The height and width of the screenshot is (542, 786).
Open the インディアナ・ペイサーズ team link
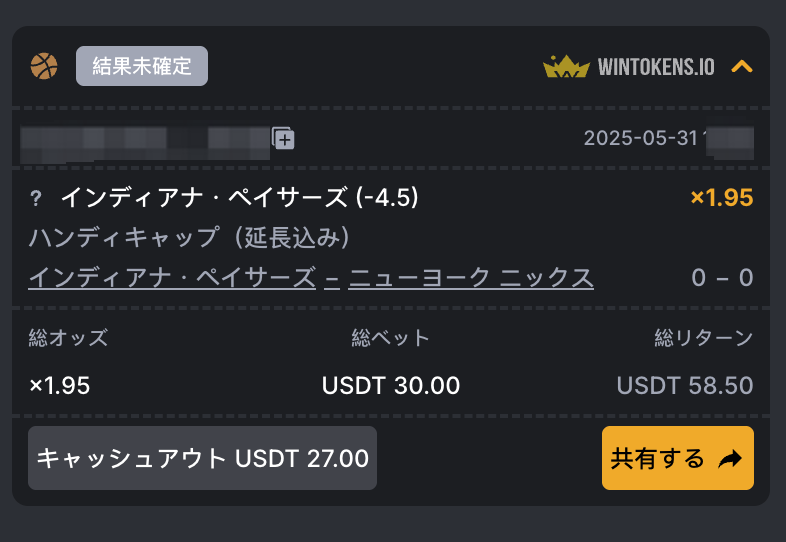172,277
